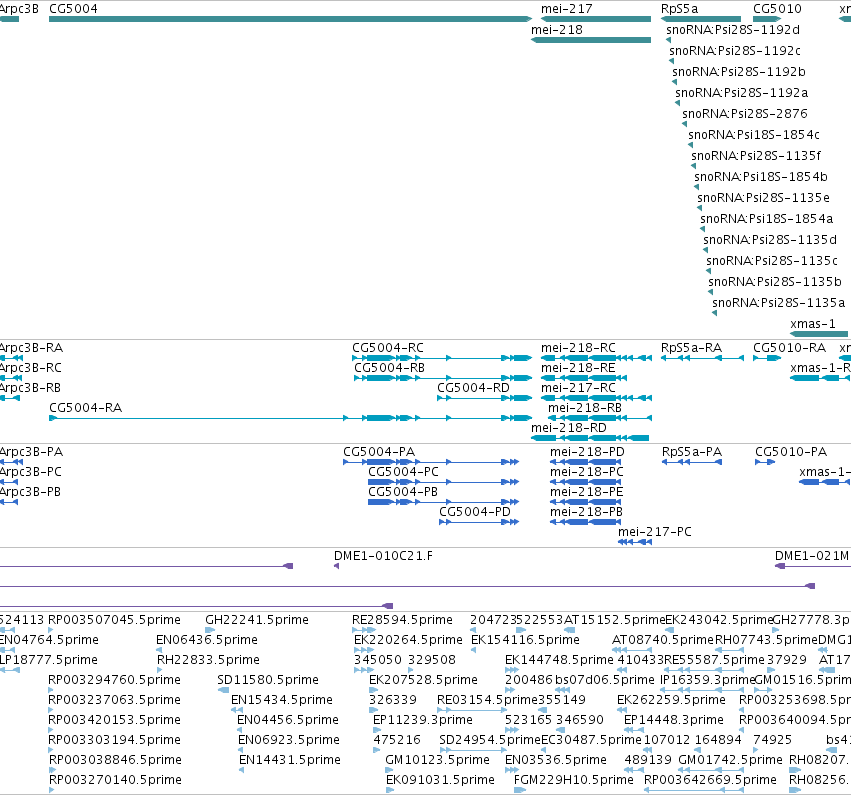
Task: Click snoRNA:Psi28S-1192c label
Action: (735, 51)
